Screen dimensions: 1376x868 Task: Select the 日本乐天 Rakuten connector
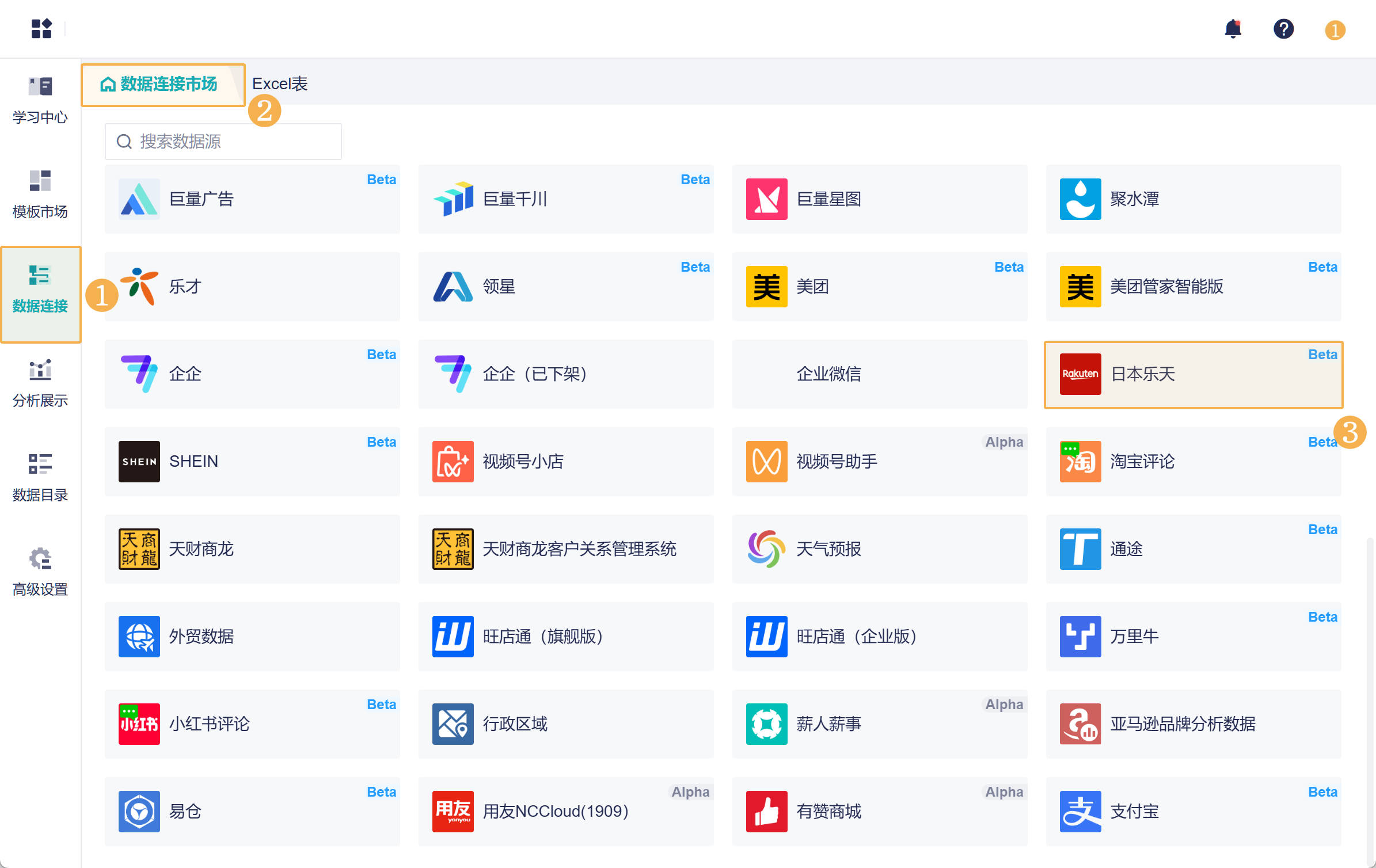(x=1193, y=375)
